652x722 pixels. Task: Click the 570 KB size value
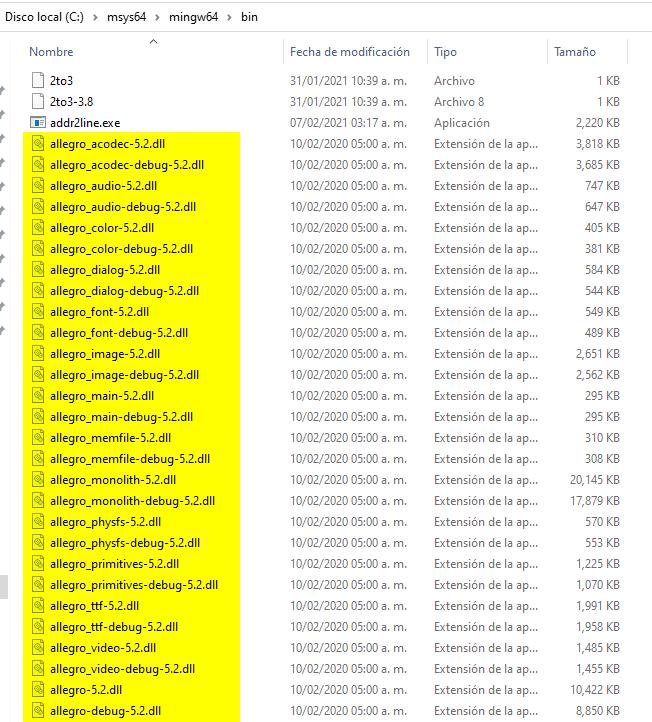click(x=602, y=522)
